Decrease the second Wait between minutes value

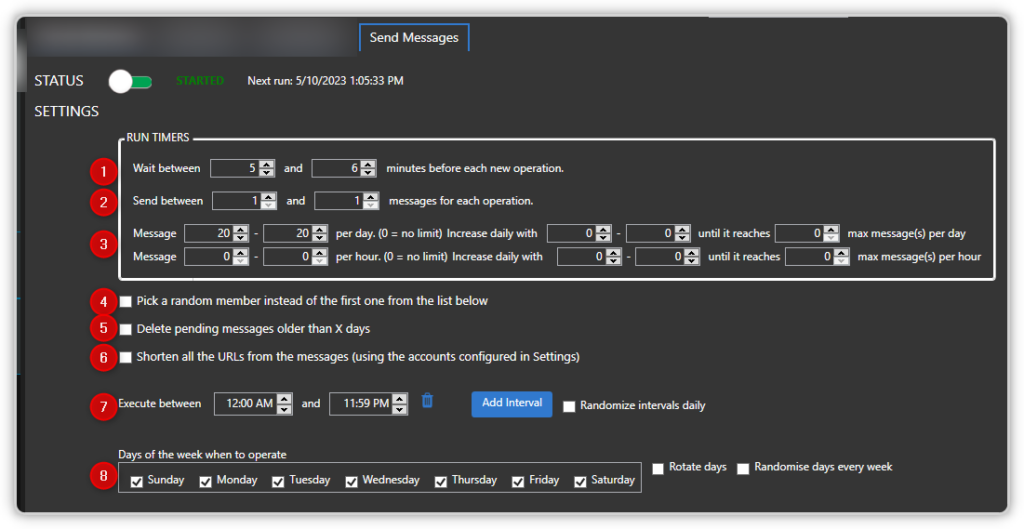click(x=368, y=172)
